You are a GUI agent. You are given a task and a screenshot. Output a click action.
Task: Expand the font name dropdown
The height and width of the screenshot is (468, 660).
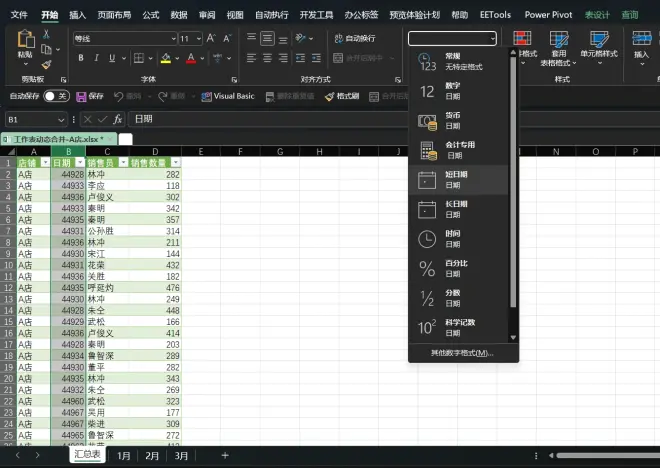point(173,39)
